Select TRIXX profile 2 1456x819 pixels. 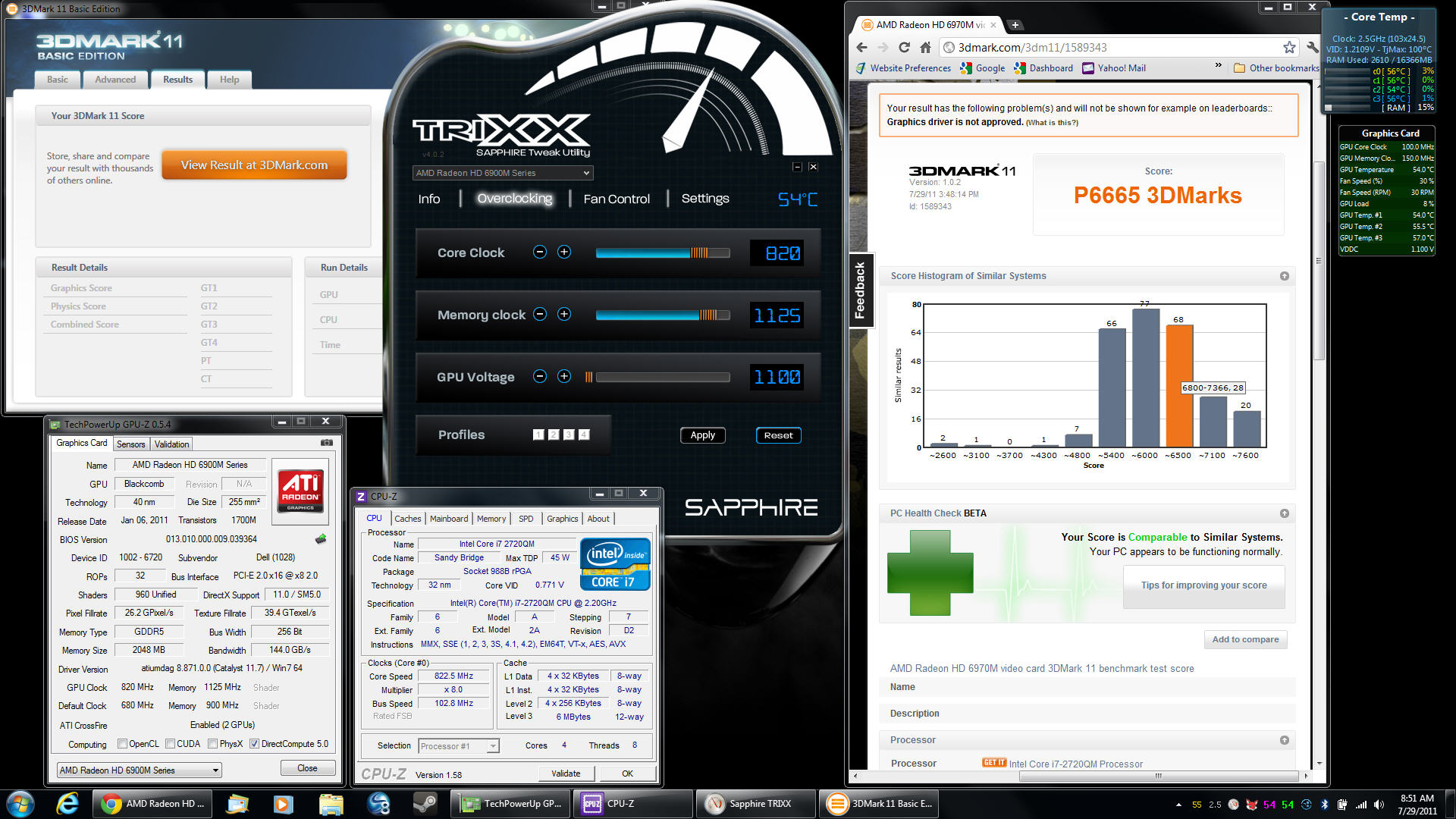pos(554,435)
